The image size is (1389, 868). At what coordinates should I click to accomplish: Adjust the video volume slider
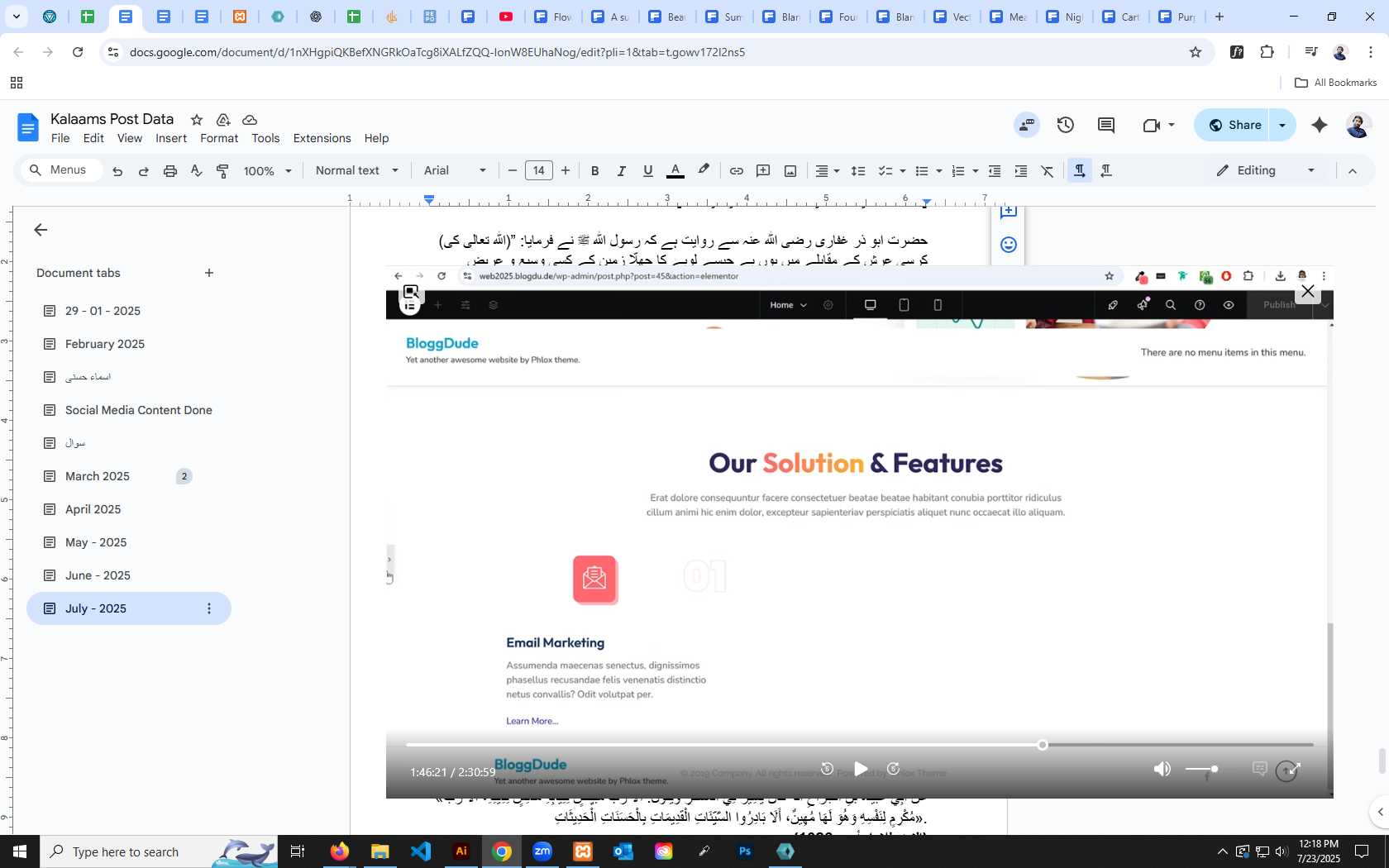pos(1201,769)
